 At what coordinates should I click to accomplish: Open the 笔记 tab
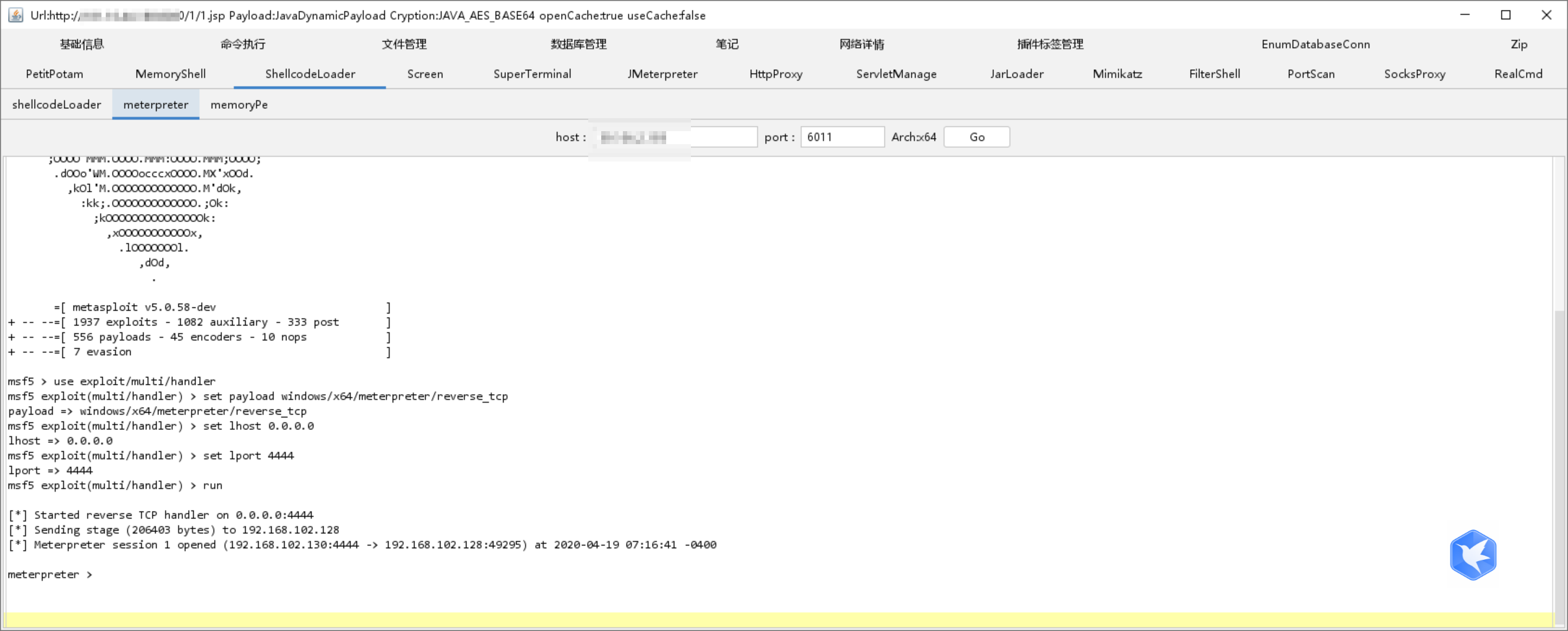click(727, 44)
